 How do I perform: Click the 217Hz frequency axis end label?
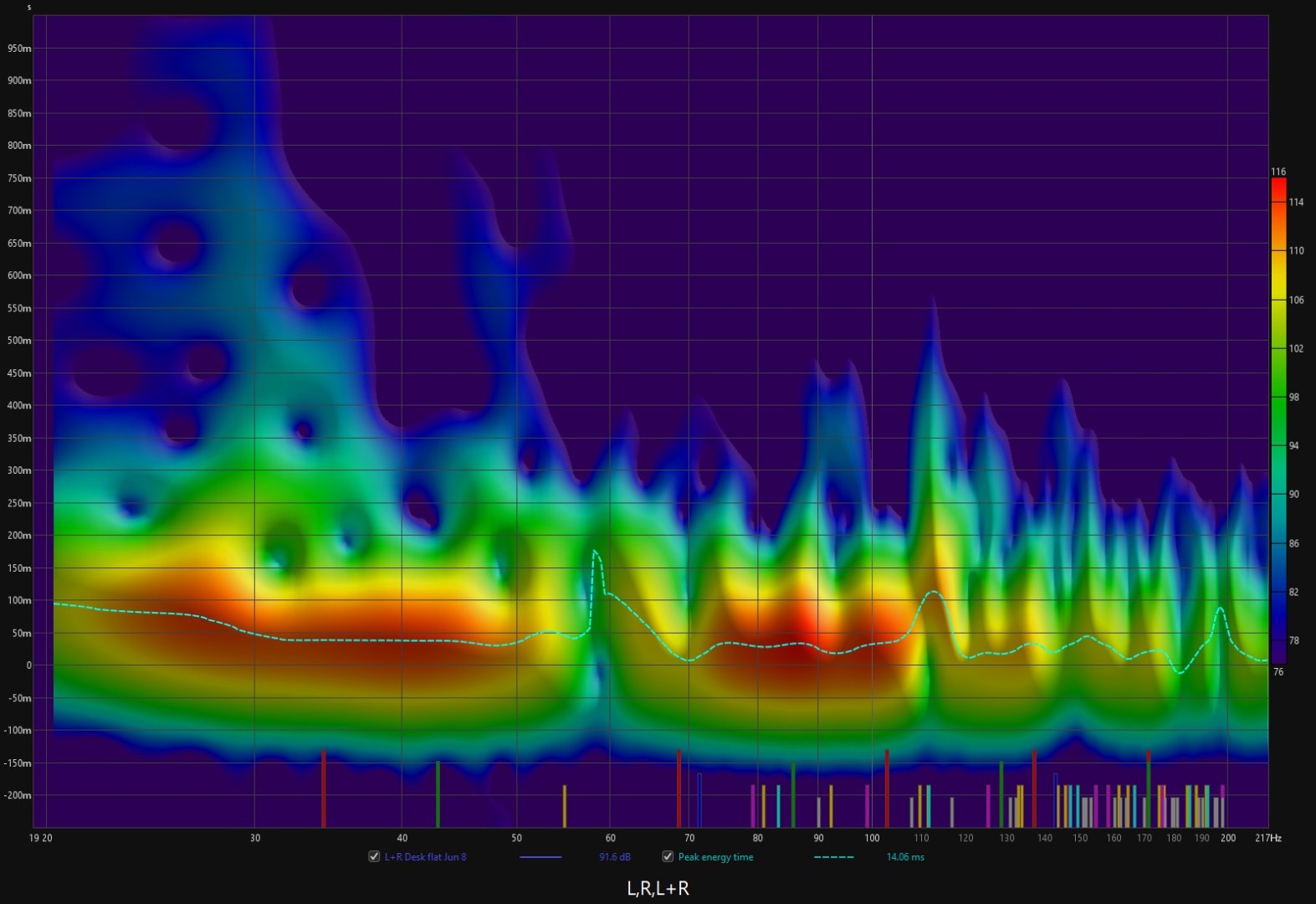click(1267, 838)
